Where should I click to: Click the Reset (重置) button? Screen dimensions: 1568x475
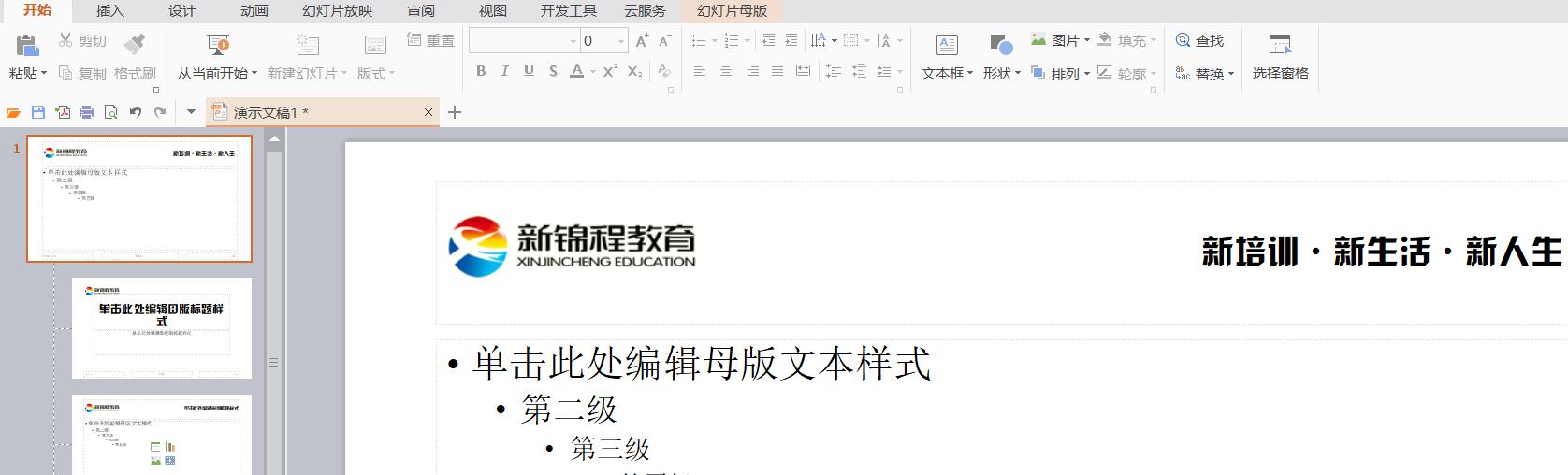pyautogui.click(x=431, y=40)
